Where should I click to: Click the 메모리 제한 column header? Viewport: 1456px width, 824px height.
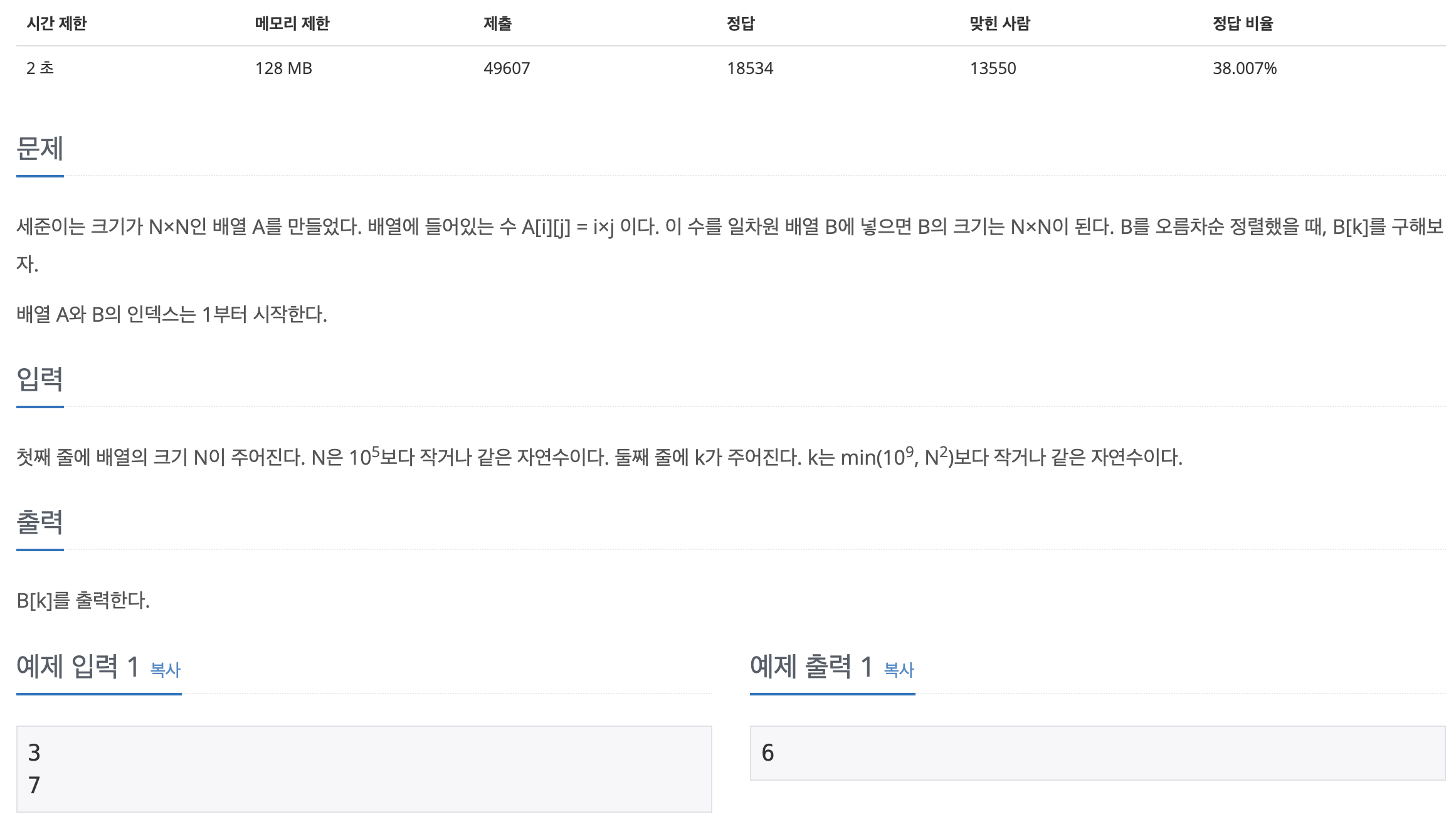tap(292, 24)
